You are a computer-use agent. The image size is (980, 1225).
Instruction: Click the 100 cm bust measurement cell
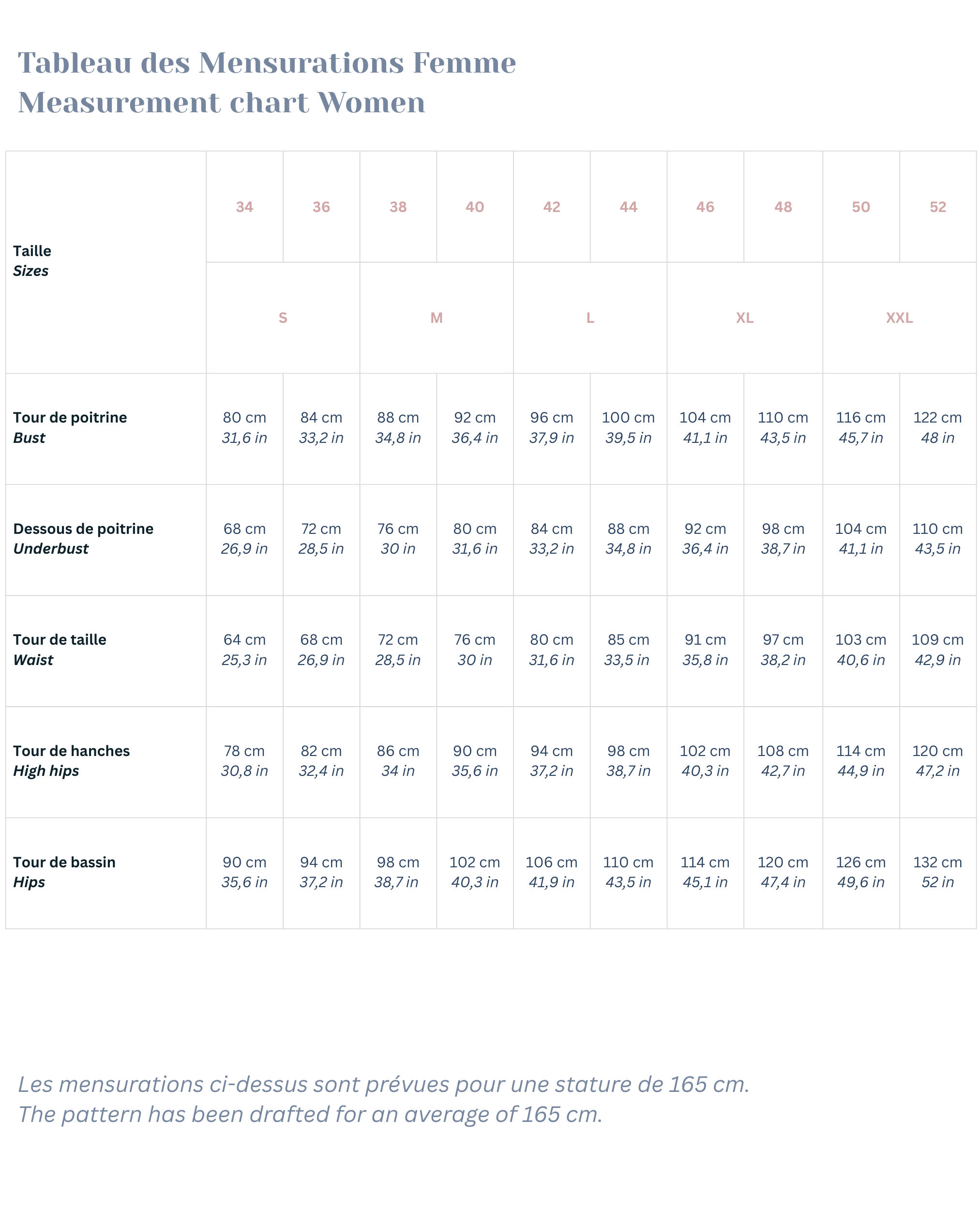(x=628, y=427)
